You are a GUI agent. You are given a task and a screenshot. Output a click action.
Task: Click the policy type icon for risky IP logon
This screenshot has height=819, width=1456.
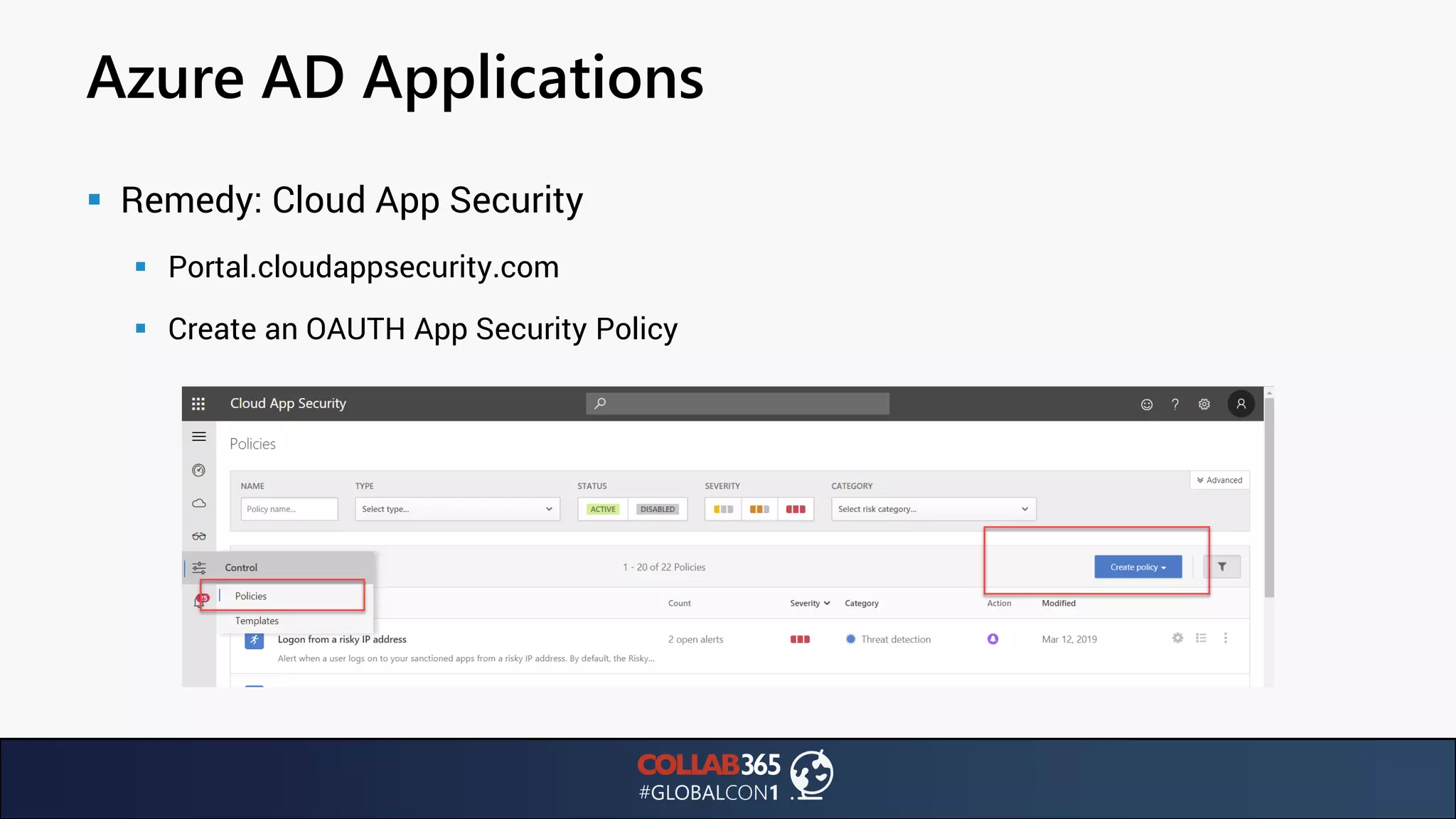point(254,640)
